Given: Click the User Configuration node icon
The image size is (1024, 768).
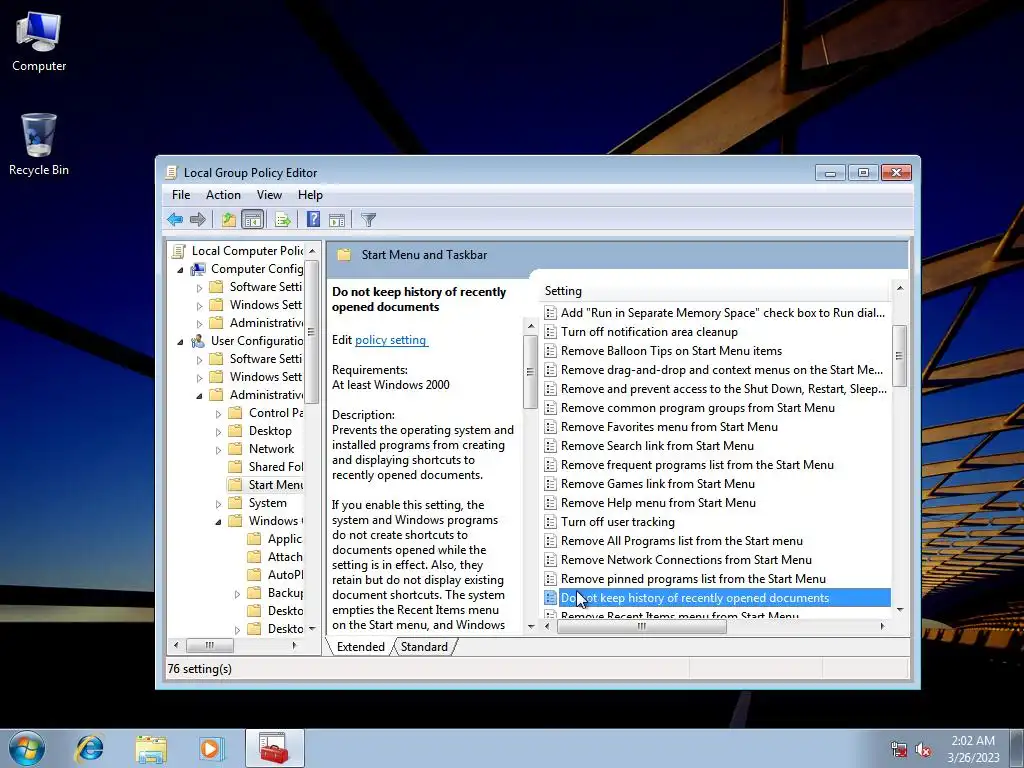Looking at the screenshot, I should (198, 341).
